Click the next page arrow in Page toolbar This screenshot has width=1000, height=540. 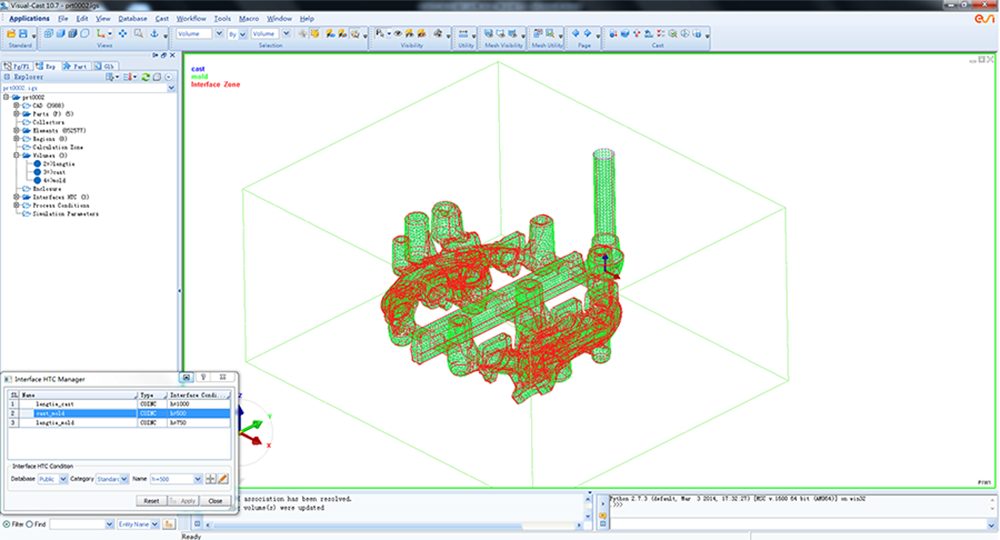[587, 34]
